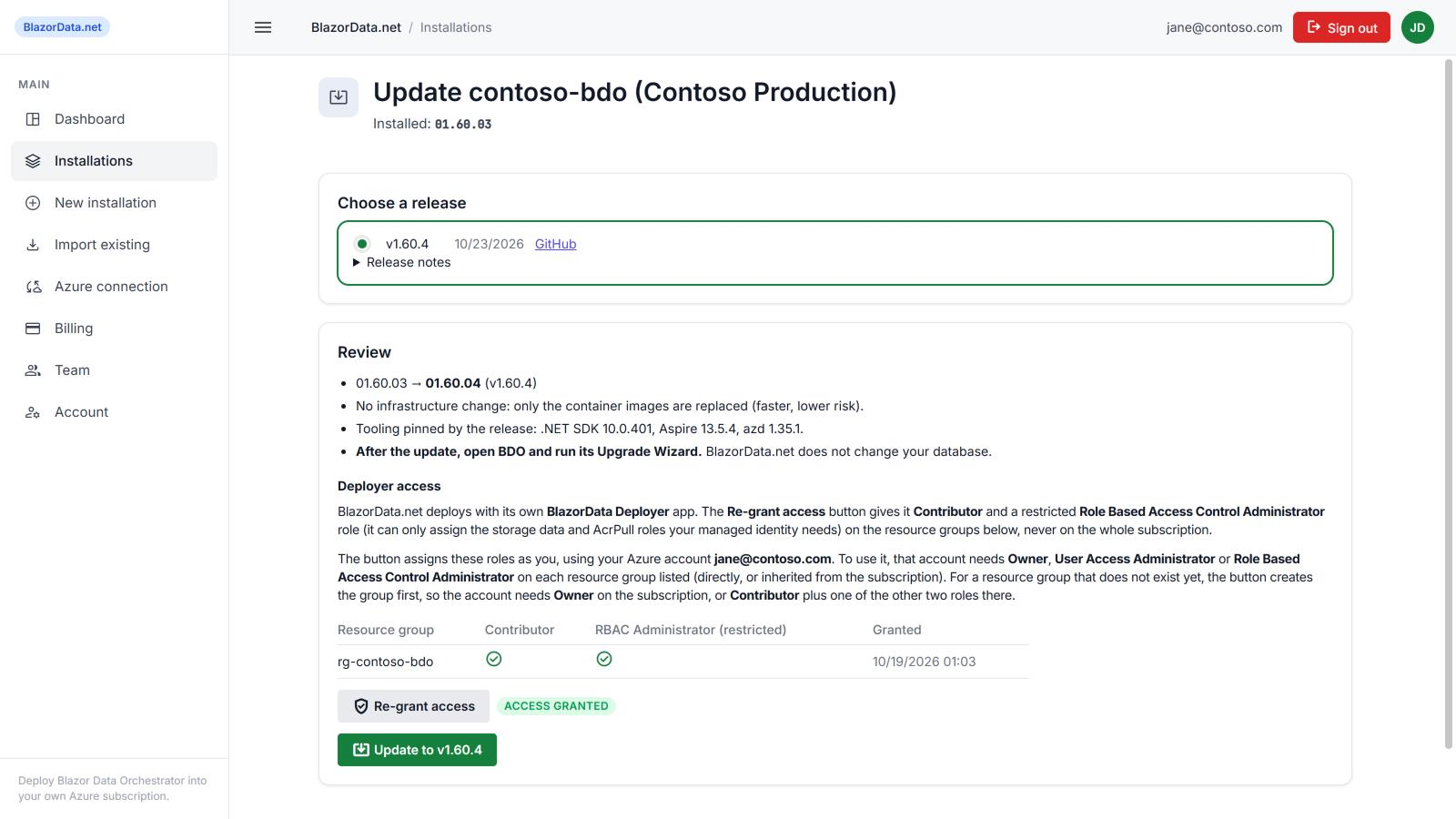Image resolution: width=1456 pixels, height=819 pixels.
Task: Click the BlazorData.net logo badge
Action: [62, 27]
